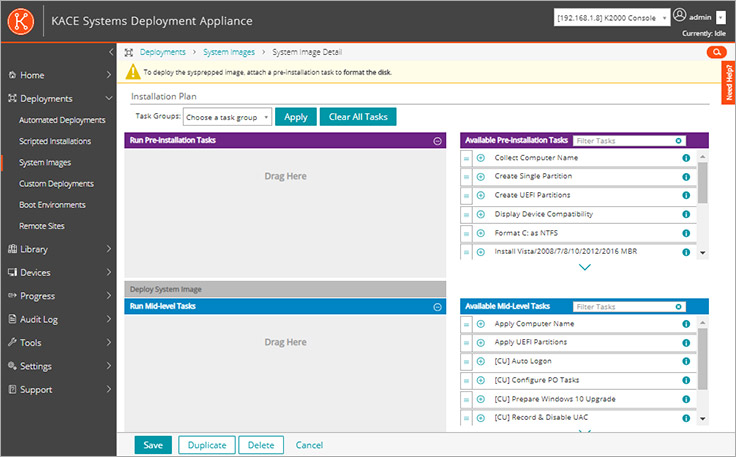Show info for Collect Computer Name task
The image size is (736, 457).
pos(686,158)
